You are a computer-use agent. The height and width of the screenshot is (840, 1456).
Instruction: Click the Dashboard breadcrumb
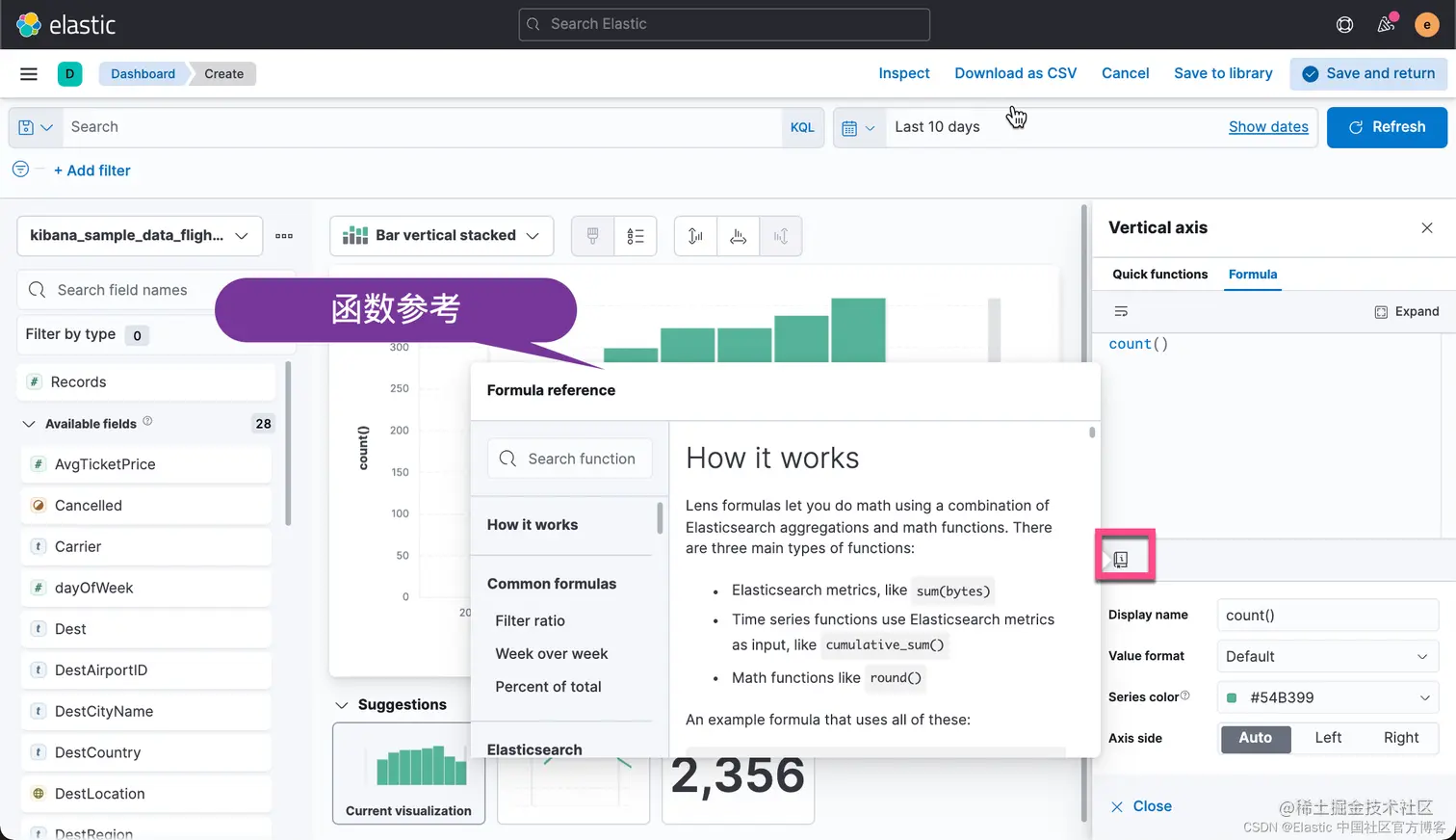(x=143, y=74)
